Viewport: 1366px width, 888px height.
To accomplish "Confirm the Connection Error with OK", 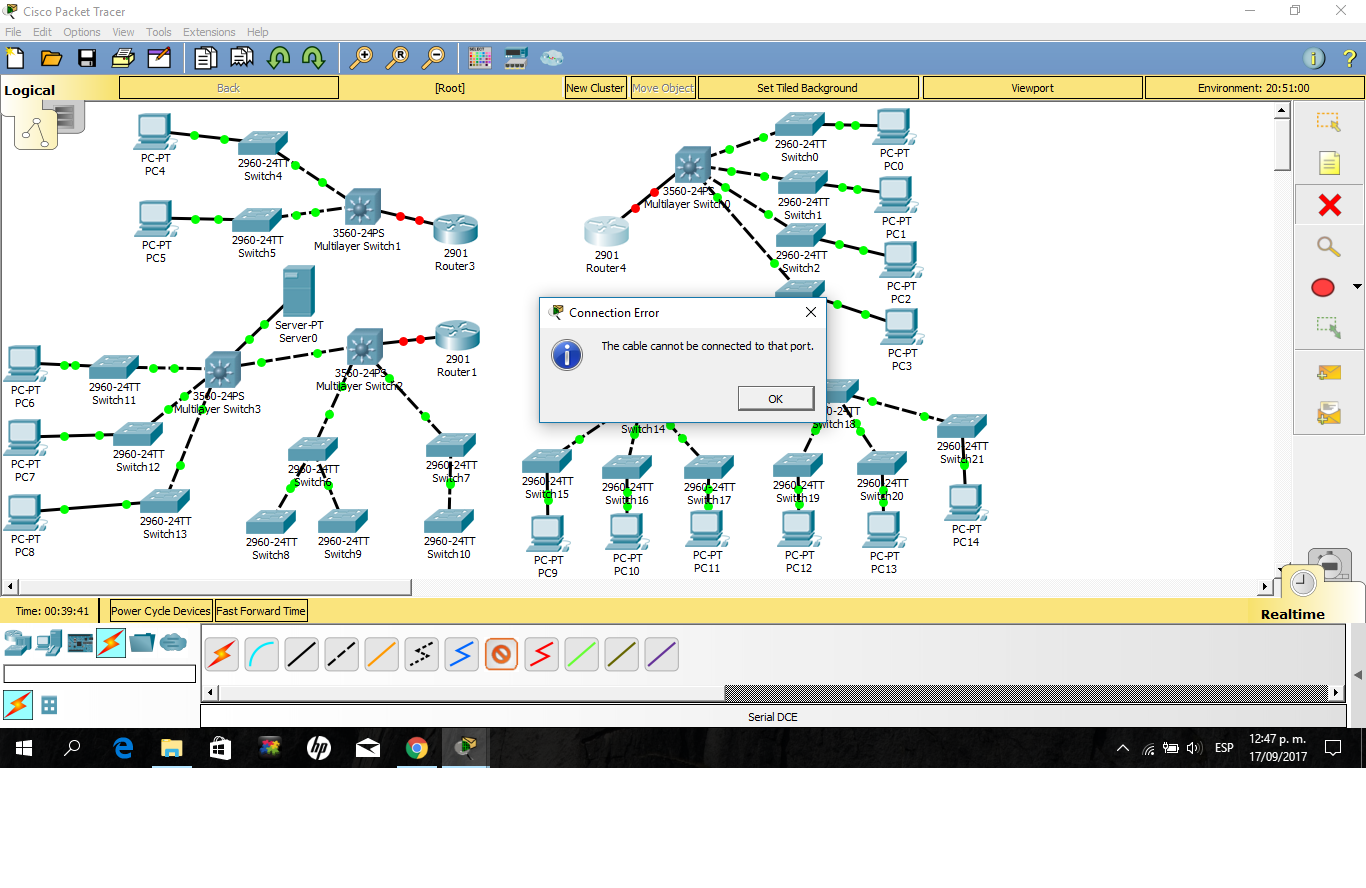I will pos(776,398).
